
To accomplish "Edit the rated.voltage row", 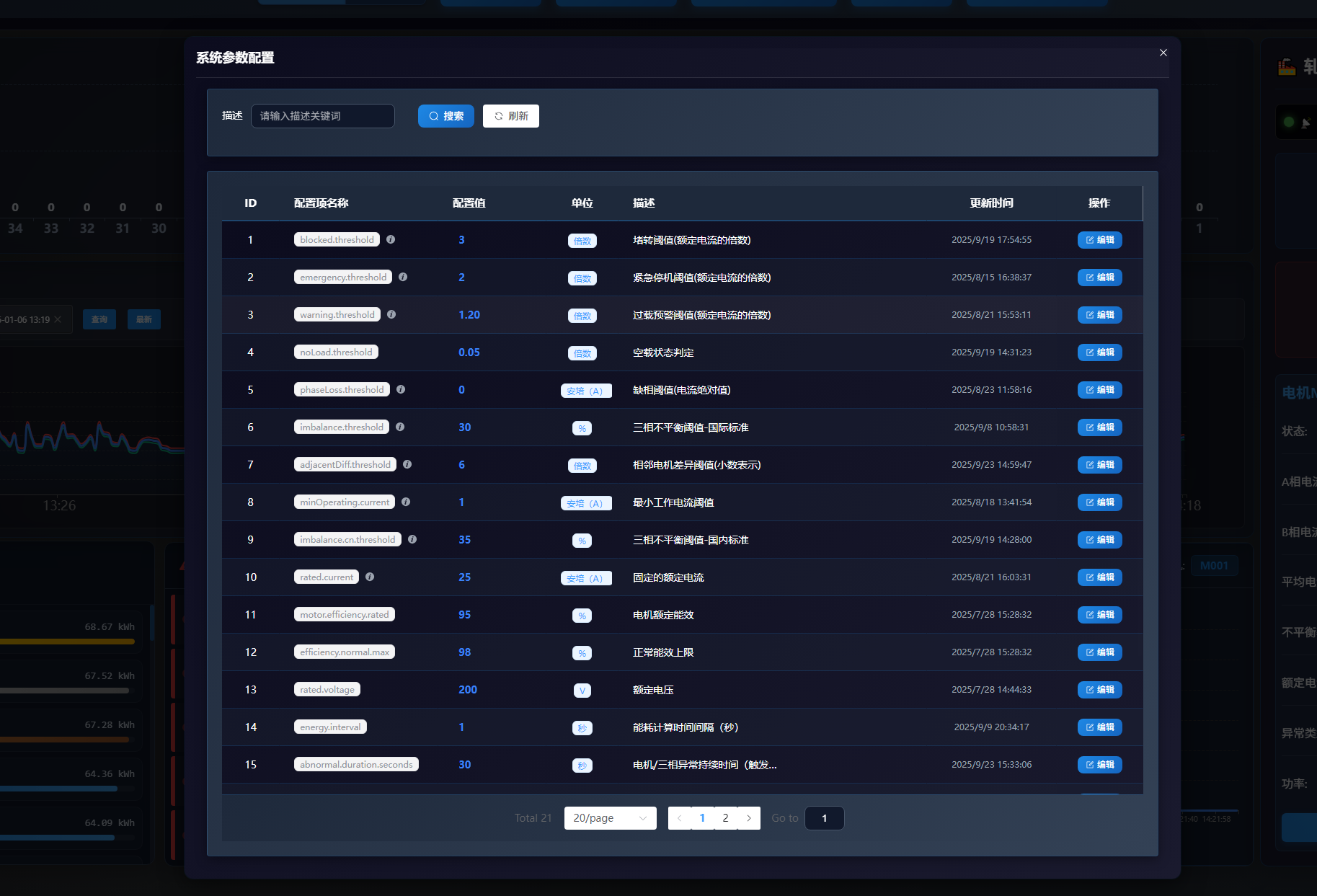I will point(1099,690).
